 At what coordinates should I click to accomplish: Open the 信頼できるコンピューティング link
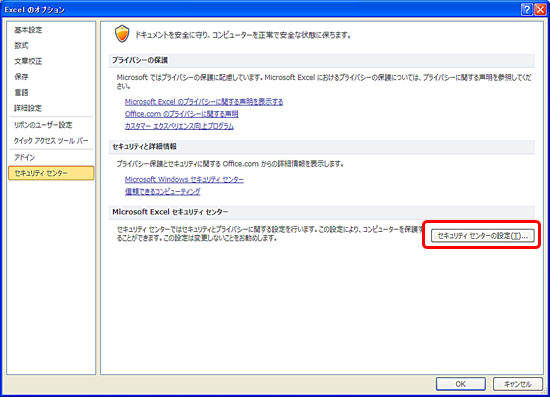(x=163, y=191)
